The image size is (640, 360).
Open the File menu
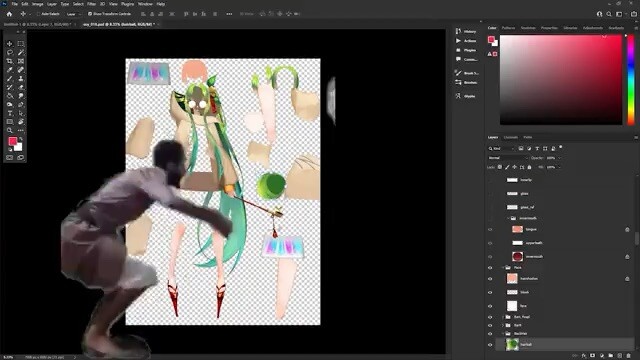[x=15, y=4]
